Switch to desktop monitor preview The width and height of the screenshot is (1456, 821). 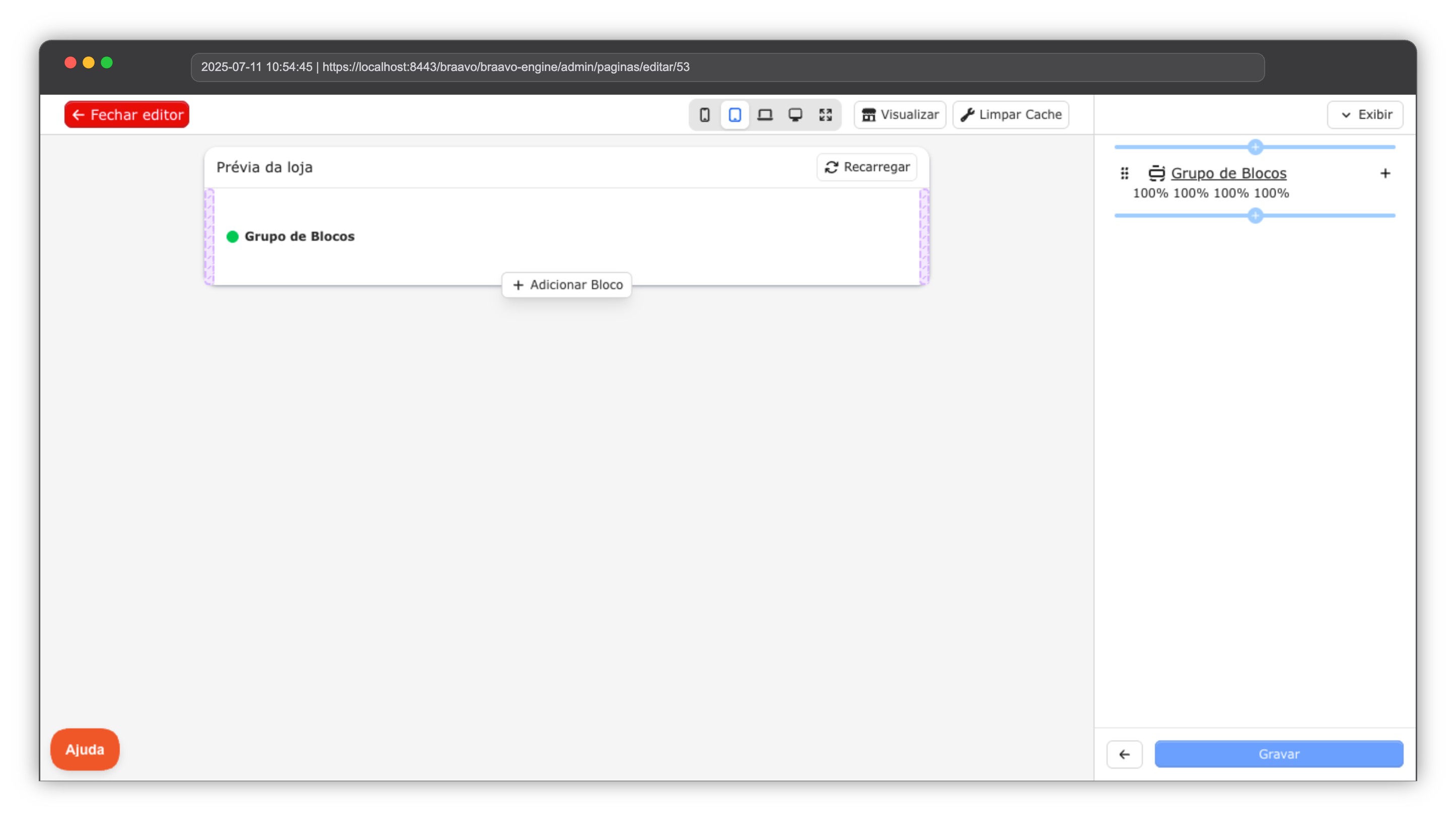coord(795,115)
